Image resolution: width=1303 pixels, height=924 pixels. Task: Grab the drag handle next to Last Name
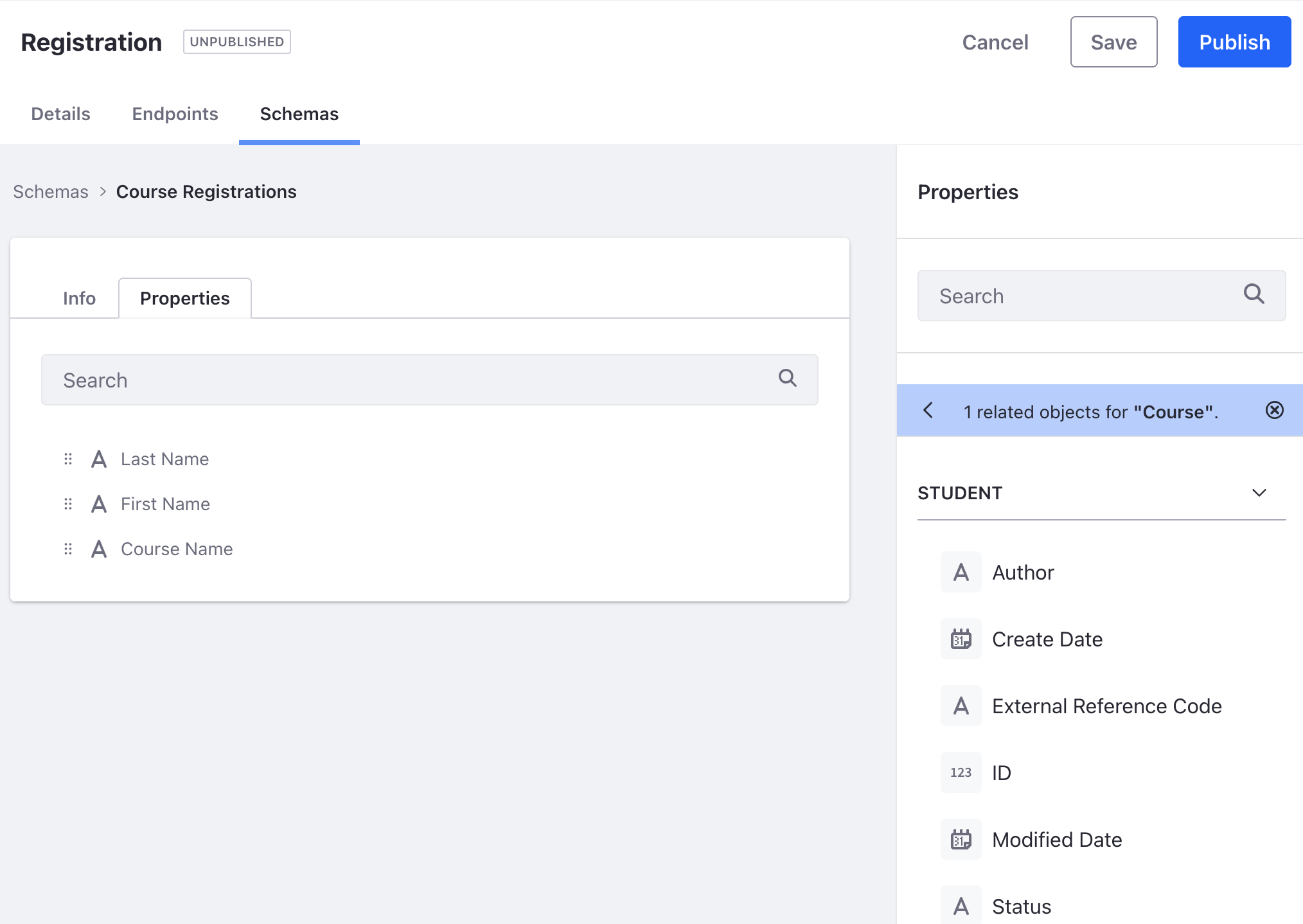[68, 459]
